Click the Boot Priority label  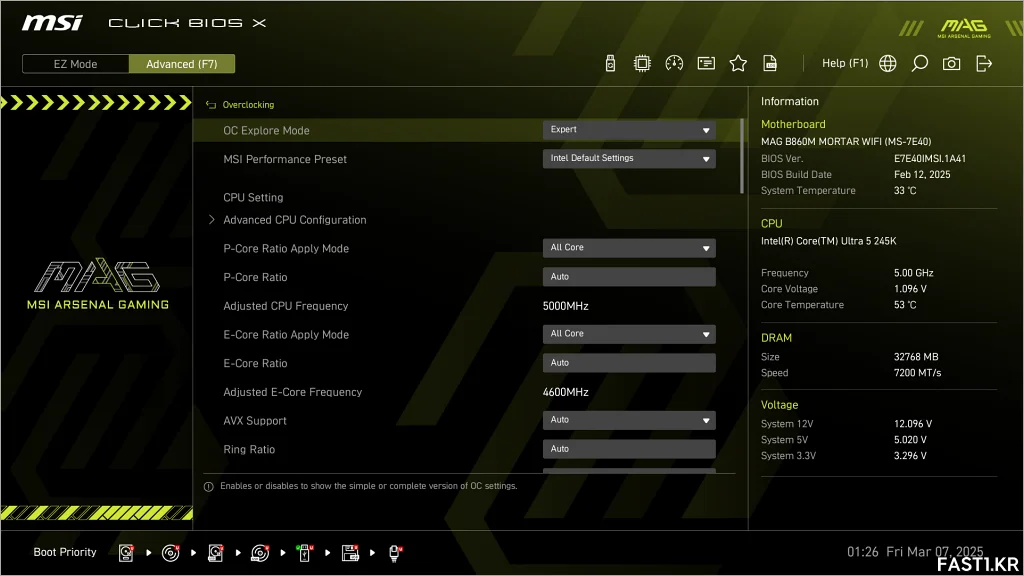pos(65,552)
